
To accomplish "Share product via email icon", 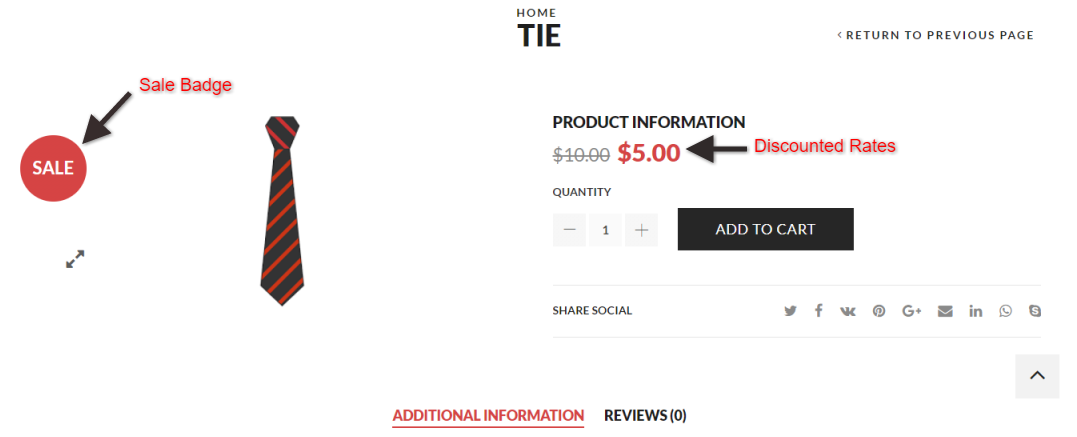I will (945, 311).
